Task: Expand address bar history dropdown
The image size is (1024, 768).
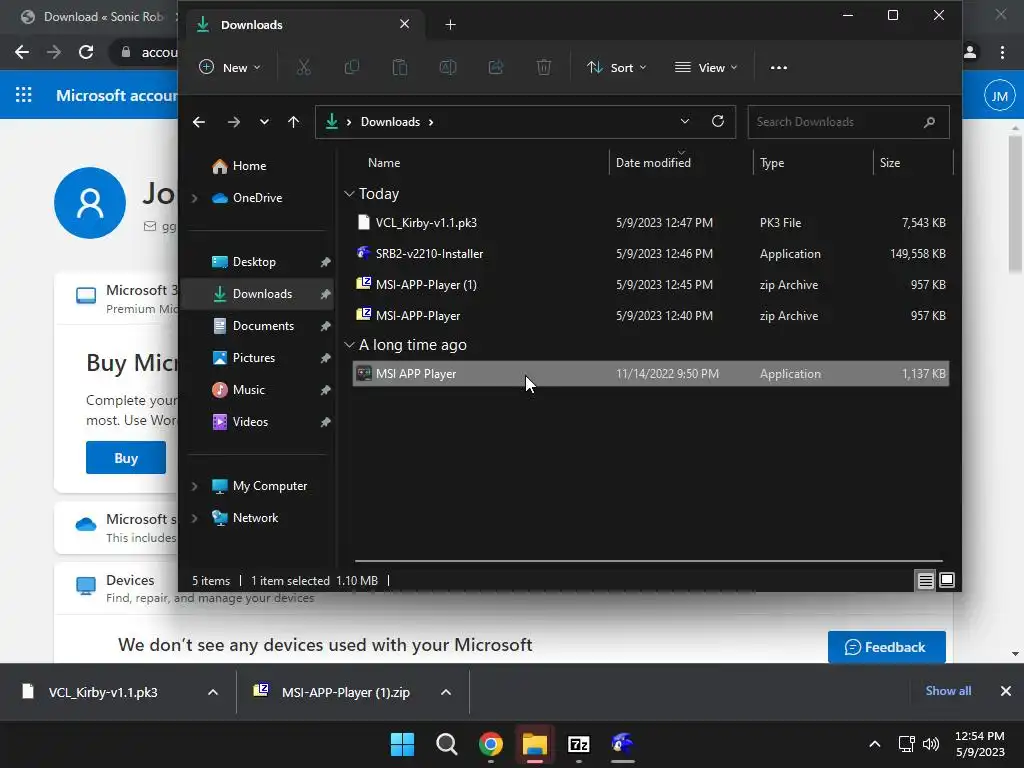Action: point(684,121)
